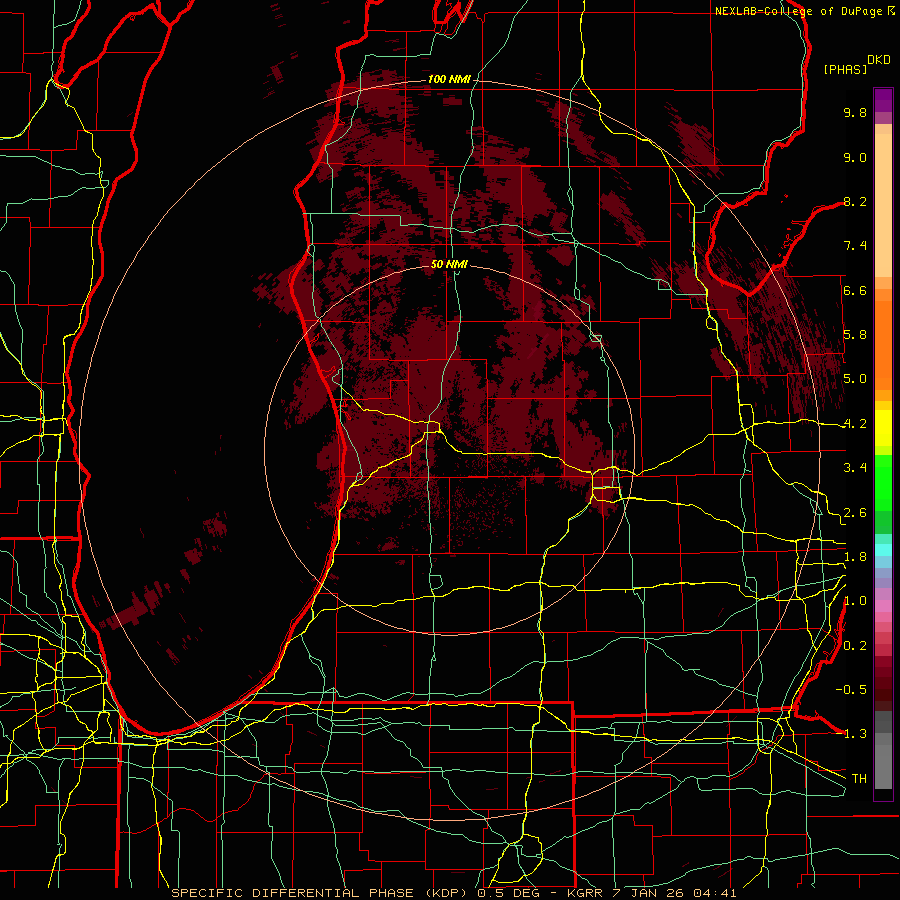
Task: Click the cyan color bar segment
Action: [883, 550]
